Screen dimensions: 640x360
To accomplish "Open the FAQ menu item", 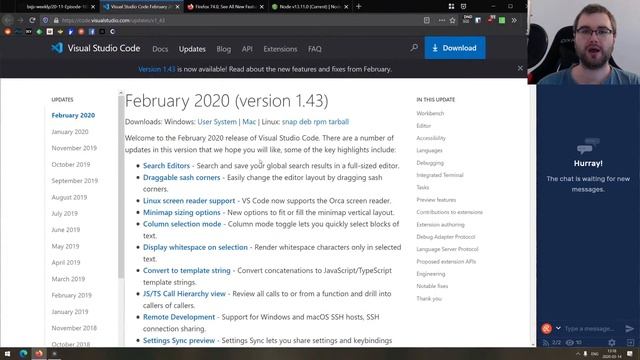I will point(314,49).
